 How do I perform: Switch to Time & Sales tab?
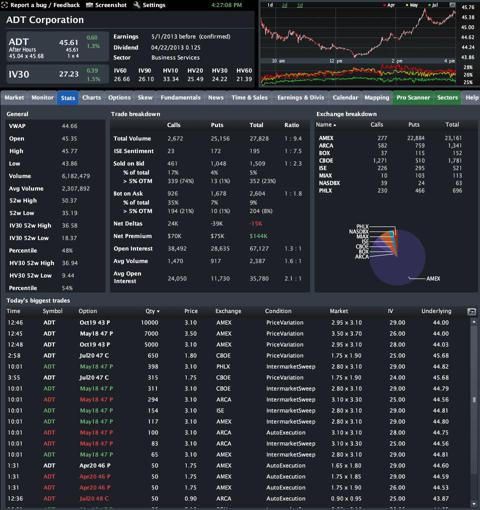click(x=250, y=98)
